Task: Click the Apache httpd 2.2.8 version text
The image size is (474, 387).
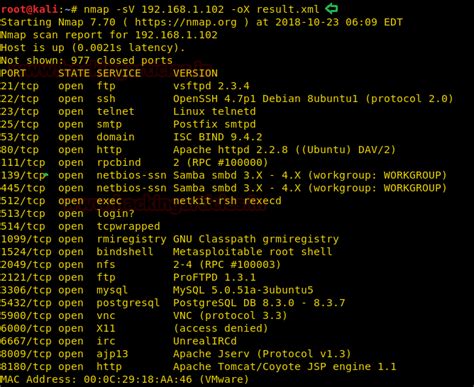Action: pos(230,150)
